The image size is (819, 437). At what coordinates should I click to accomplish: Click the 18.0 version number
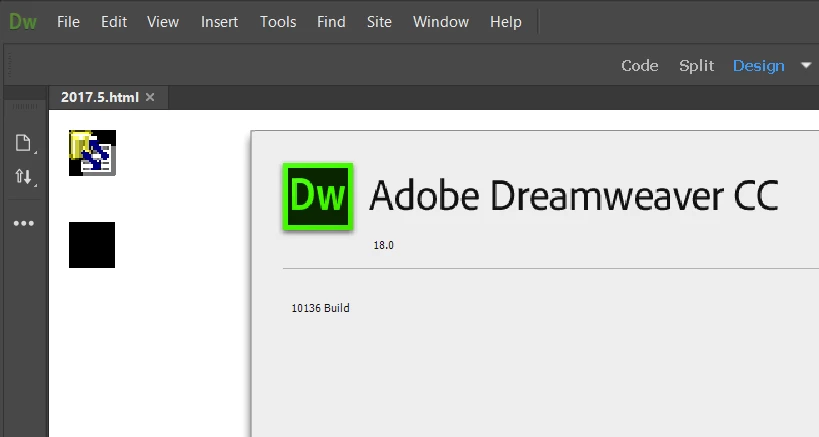click(383, 245)
